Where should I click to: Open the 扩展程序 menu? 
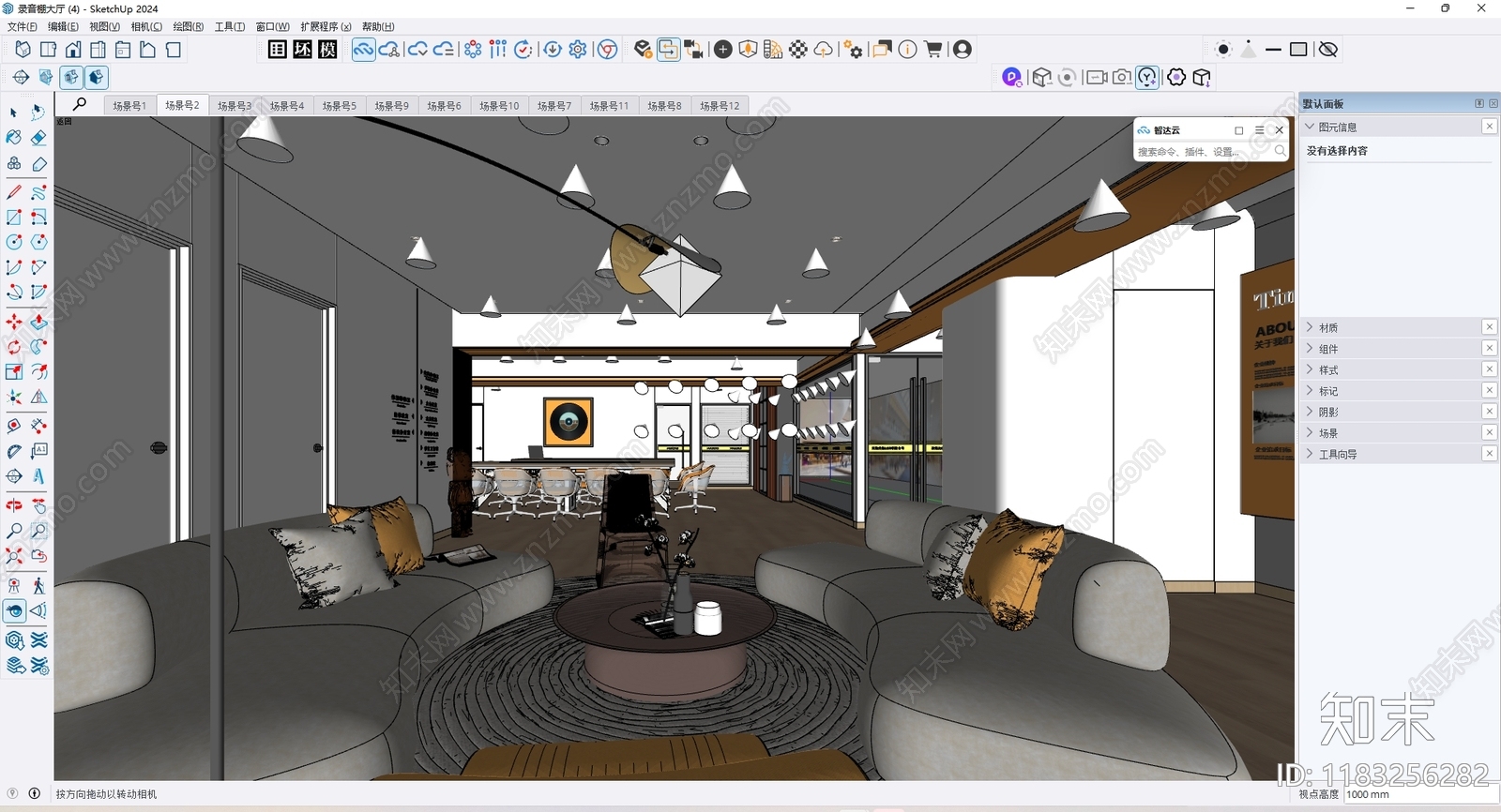pos(326,26)
